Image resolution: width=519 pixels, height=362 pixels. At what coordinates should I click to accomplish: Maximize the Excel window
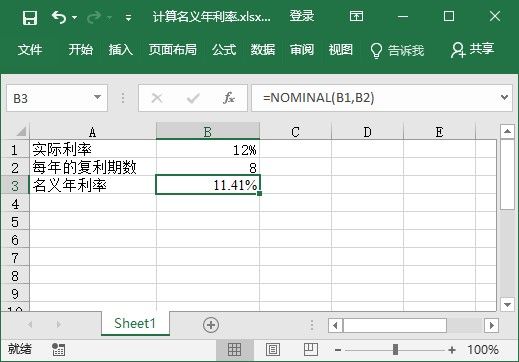click(449, 16)
